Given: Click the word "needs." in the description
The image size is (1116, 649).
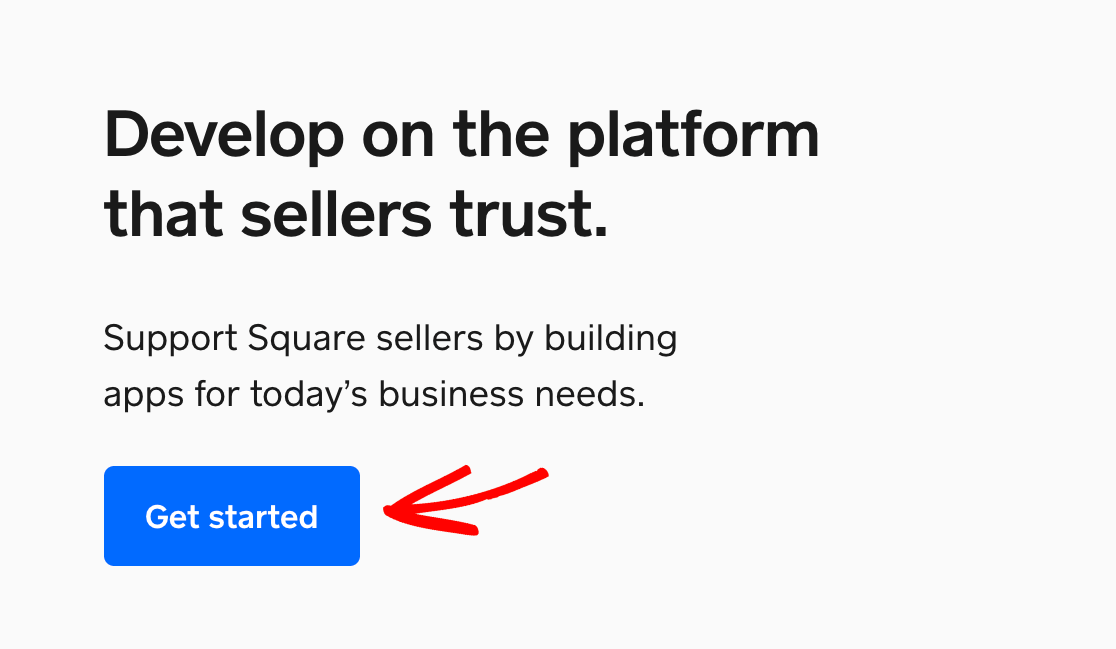Looking at the screenshot, I should click(x=590, y=395).
